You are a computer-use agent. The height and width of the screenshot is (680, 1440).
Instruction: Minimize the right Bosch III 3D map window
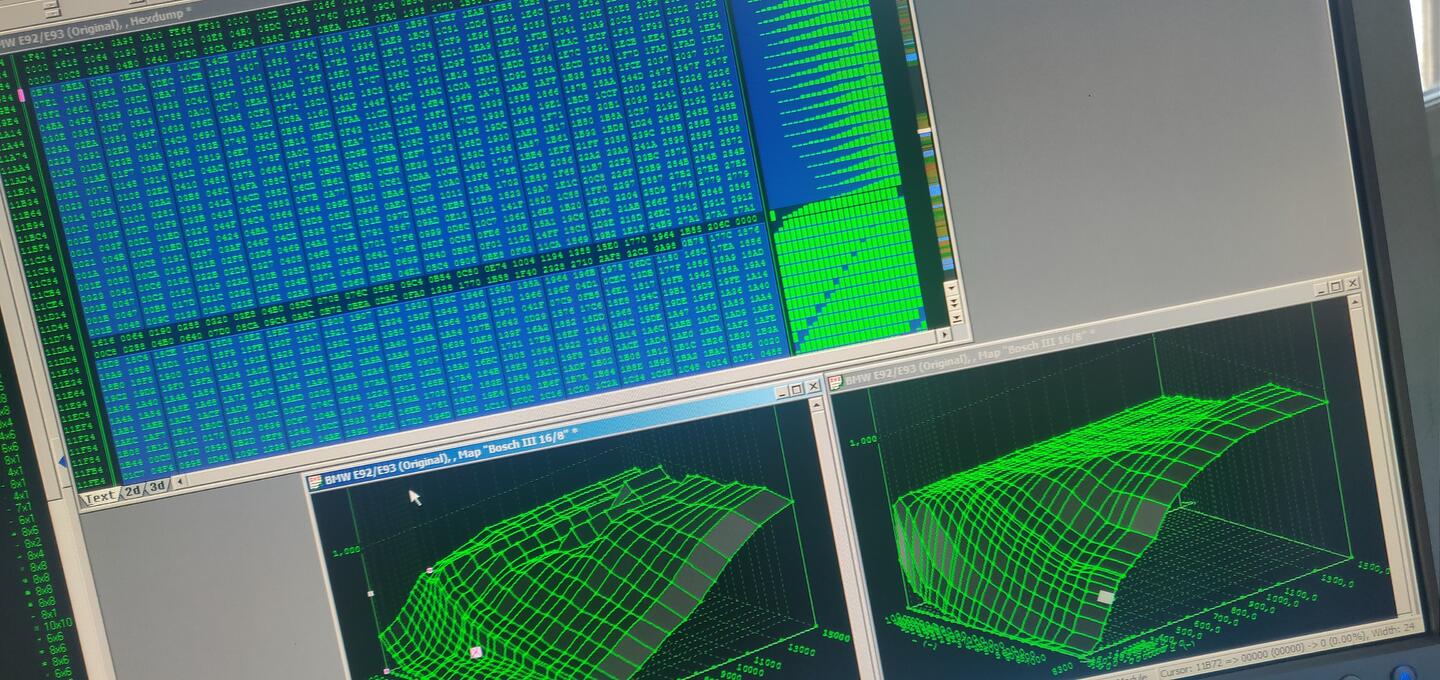click(1321, 289)
